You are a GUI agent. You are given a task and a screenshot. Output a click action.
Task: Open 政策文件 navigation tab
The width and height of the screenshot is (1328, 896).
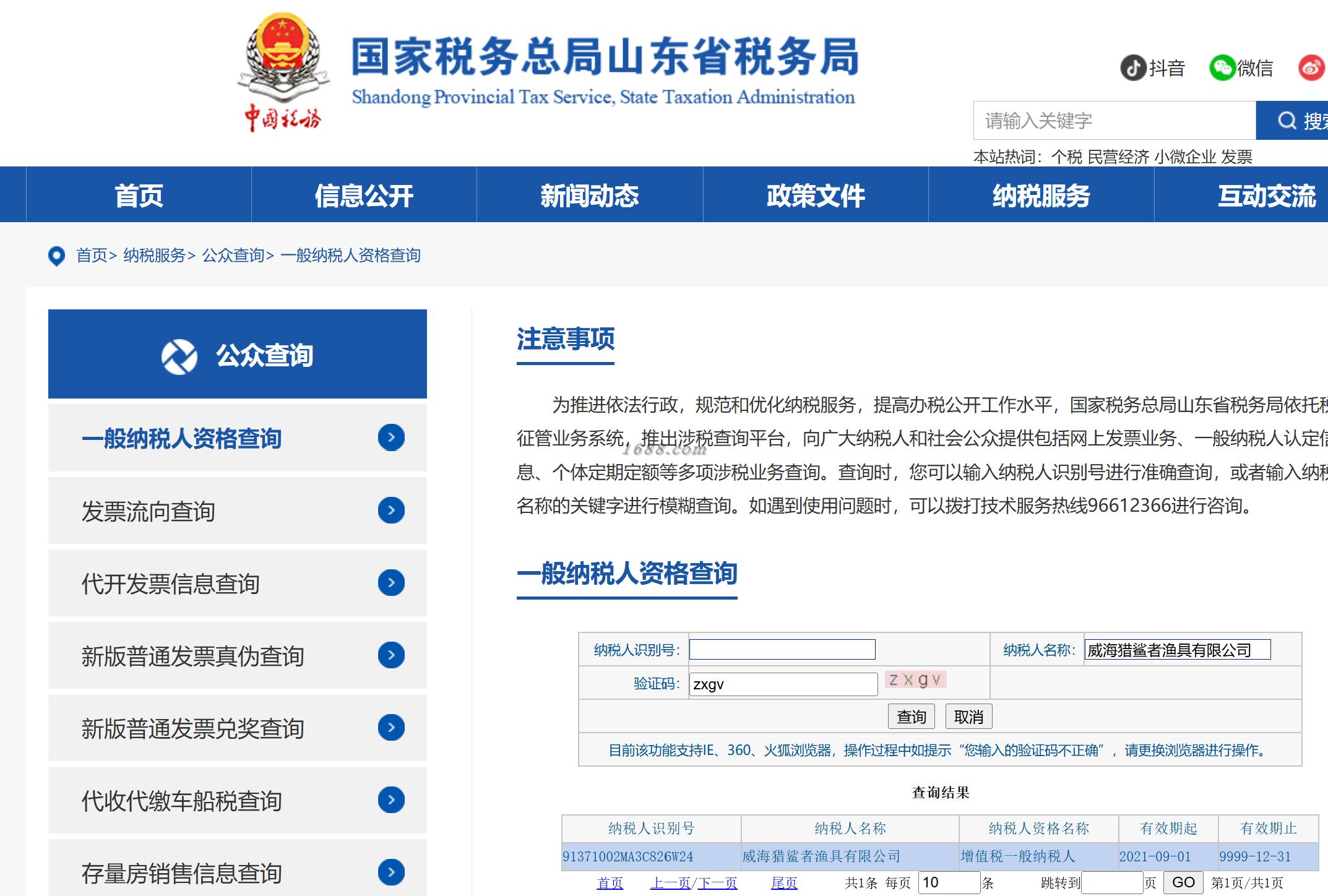click(x=816, y=195)
